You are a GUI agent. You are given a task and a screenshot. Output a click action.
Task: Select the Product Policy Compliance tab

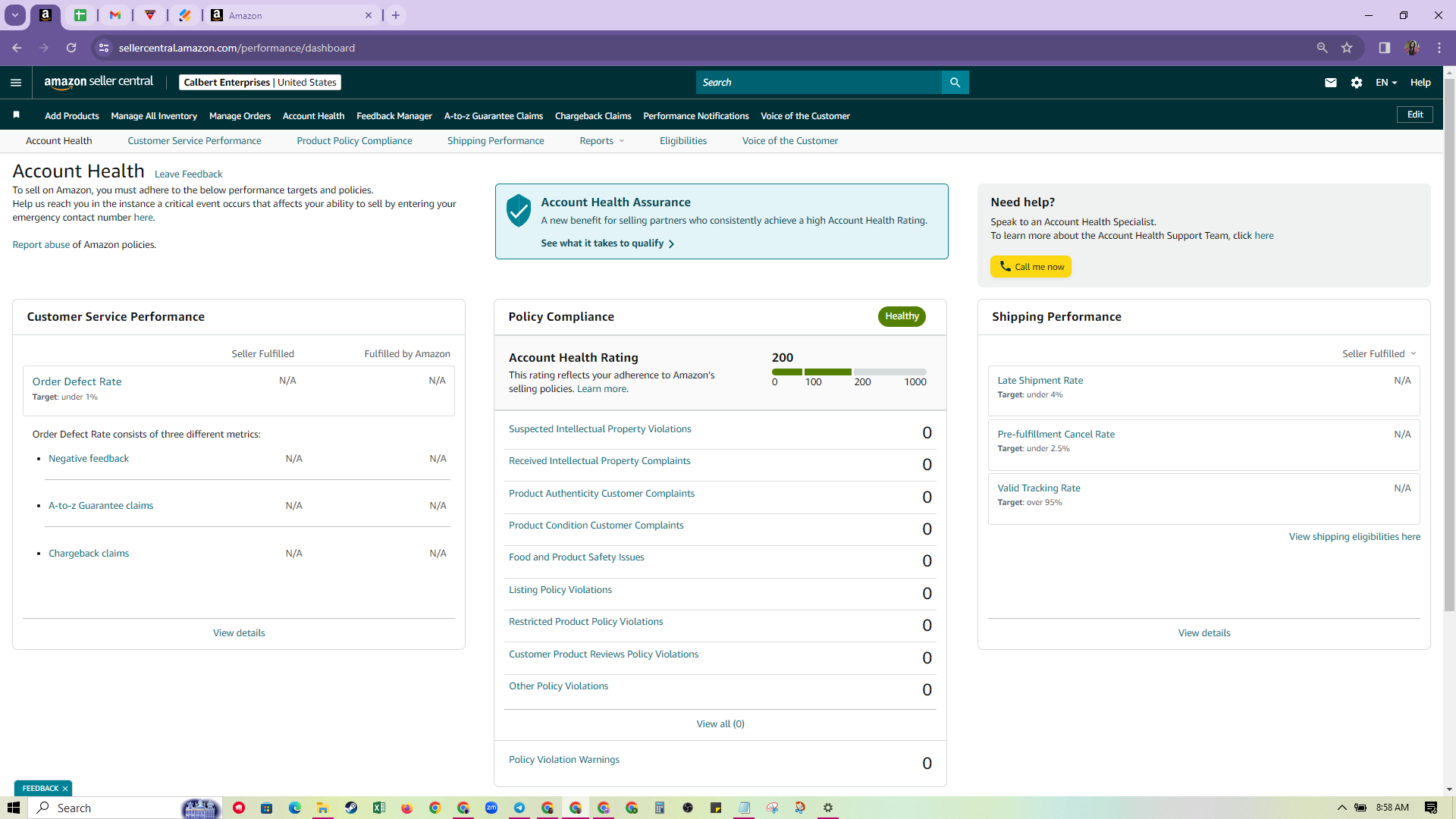coord(354,141)
